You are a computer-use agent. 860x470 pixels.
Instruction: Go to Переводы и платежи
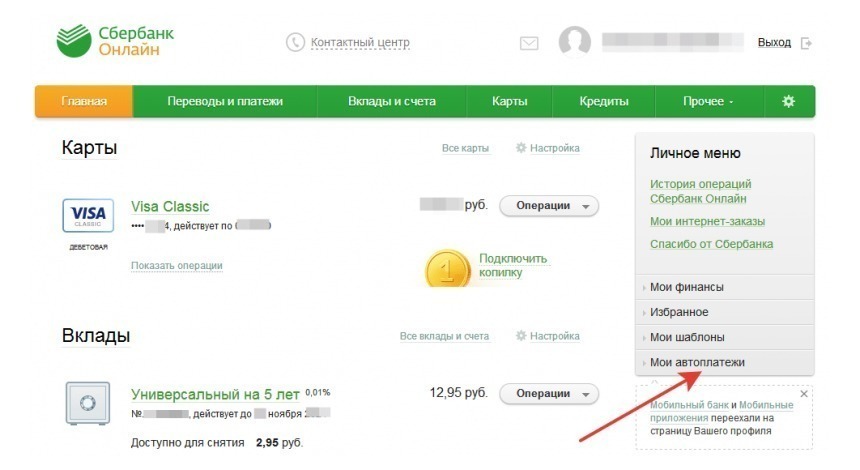point(225,101)
